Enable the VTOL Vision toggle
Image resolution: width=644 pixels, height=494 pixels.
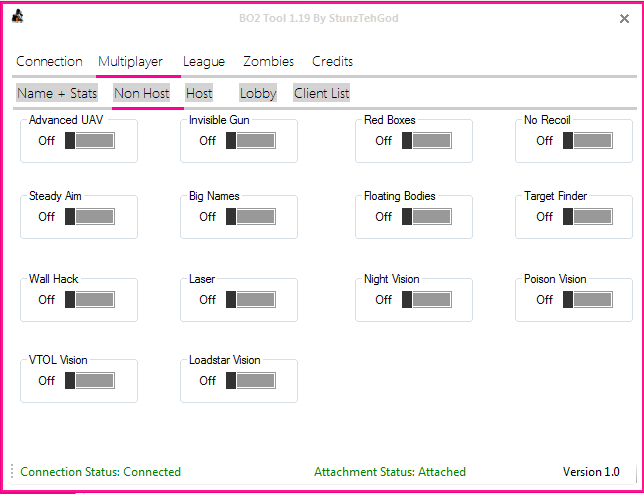[90, 381]
